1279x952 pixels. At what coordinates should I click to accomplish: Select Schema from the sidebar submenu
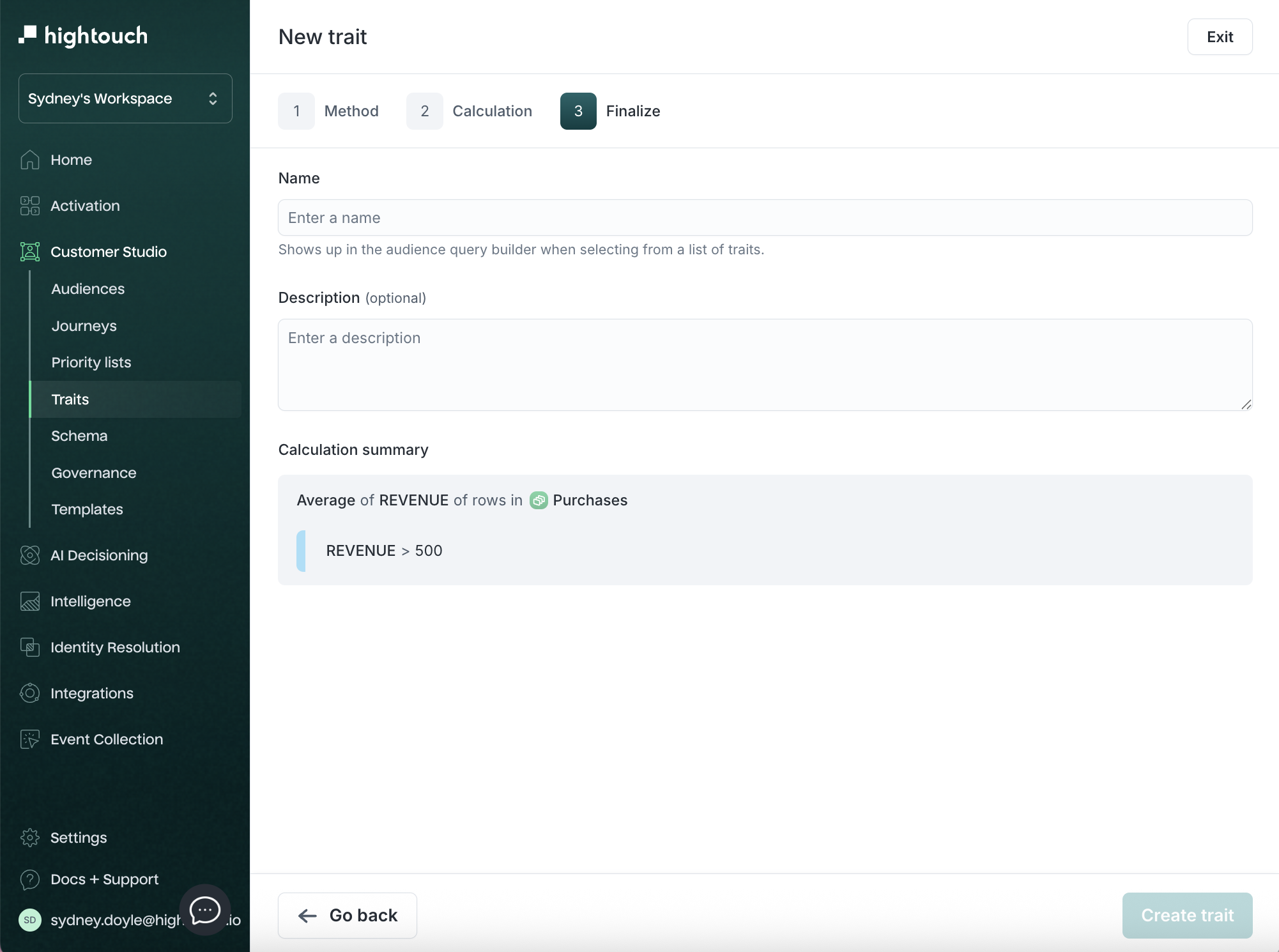pos(79,436)
